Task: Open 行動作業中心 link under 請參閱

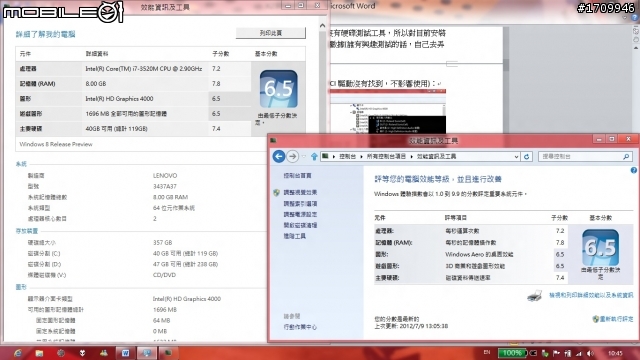Action: click(x=300, y=327)
